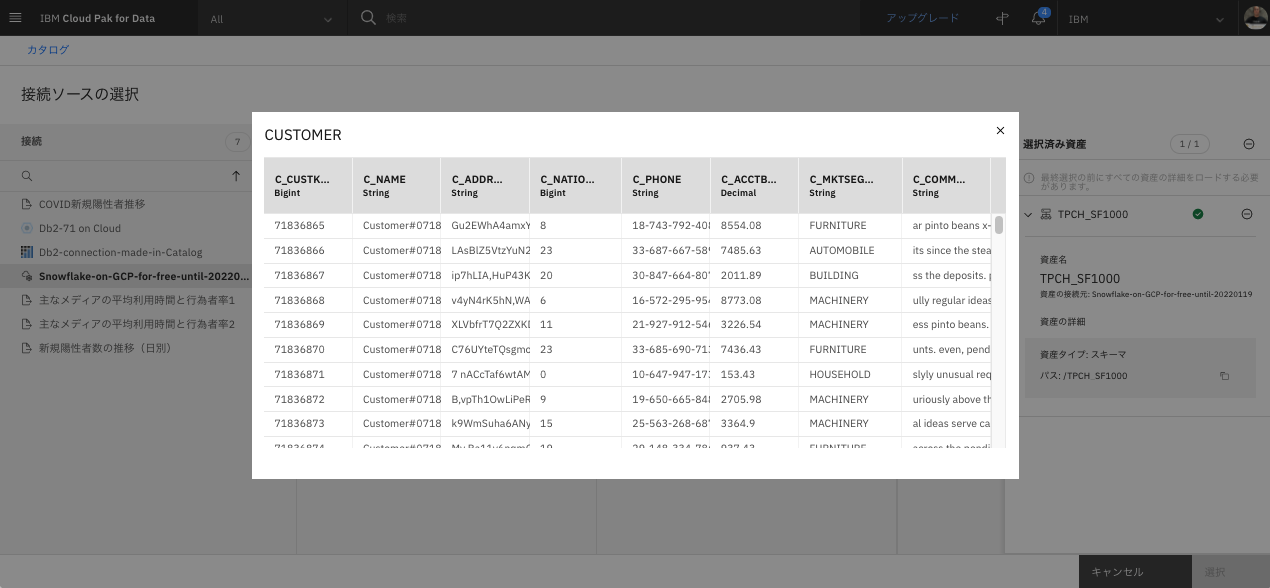Click the C_NATIO column header
The height and width of the screenshot is (588, 1270).
click(x=575, y=186)
